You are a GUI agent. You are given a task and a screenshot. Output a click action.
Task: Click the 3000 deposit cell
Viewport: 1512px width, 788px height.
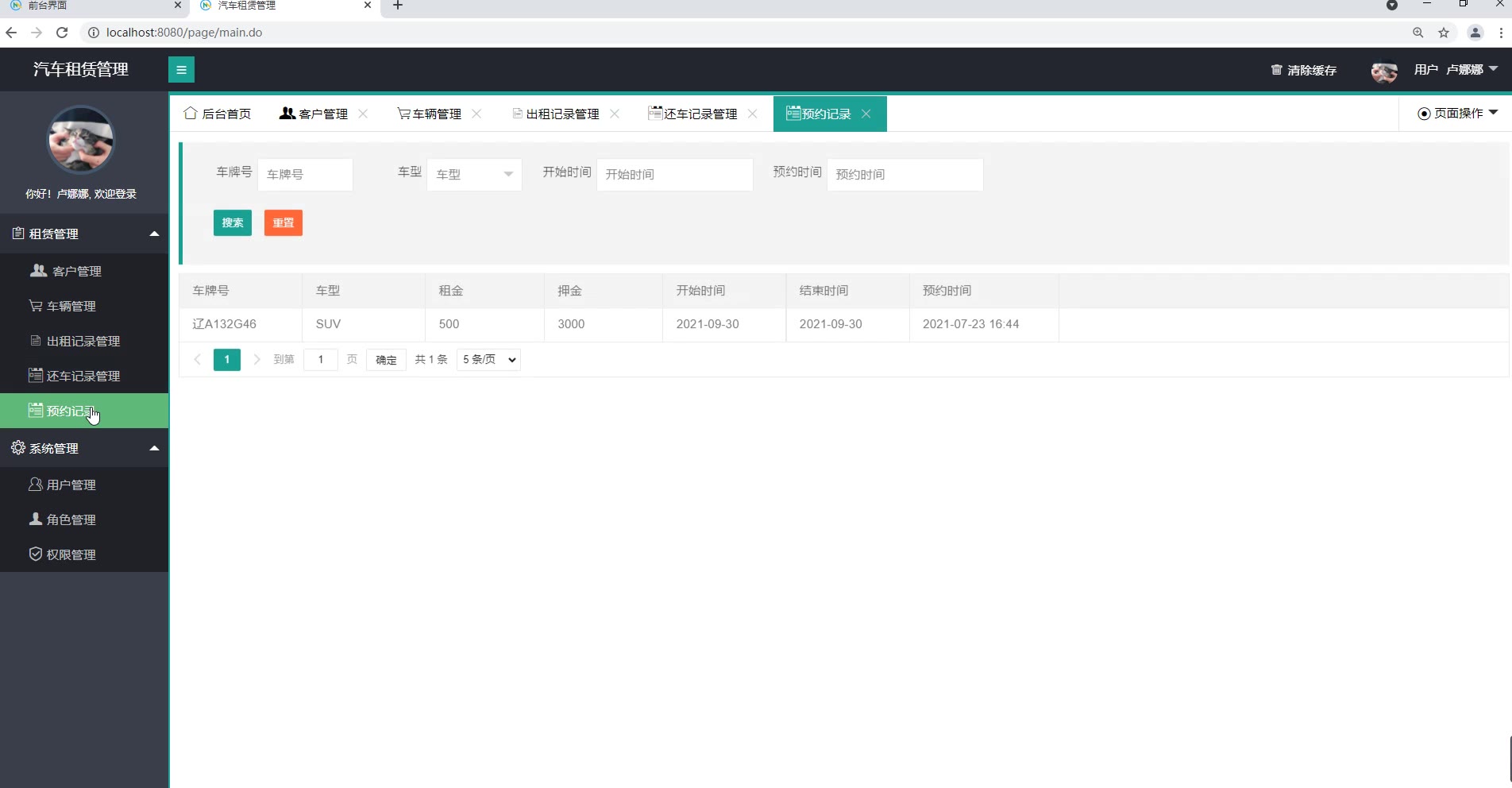click(x=604, y=324)
